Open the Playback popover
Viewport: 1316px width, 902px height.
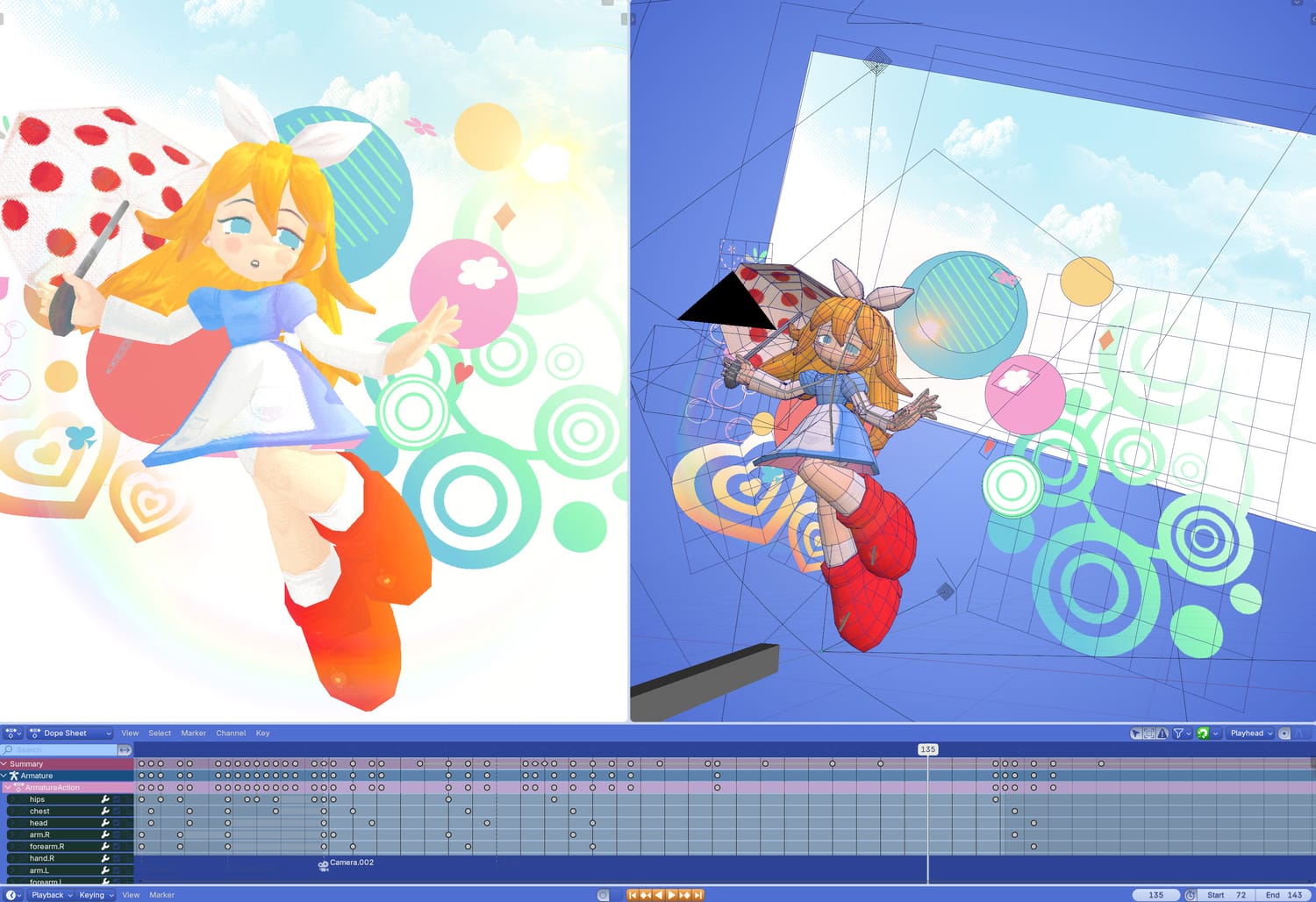pyautogui.click(x=52, y=895)
